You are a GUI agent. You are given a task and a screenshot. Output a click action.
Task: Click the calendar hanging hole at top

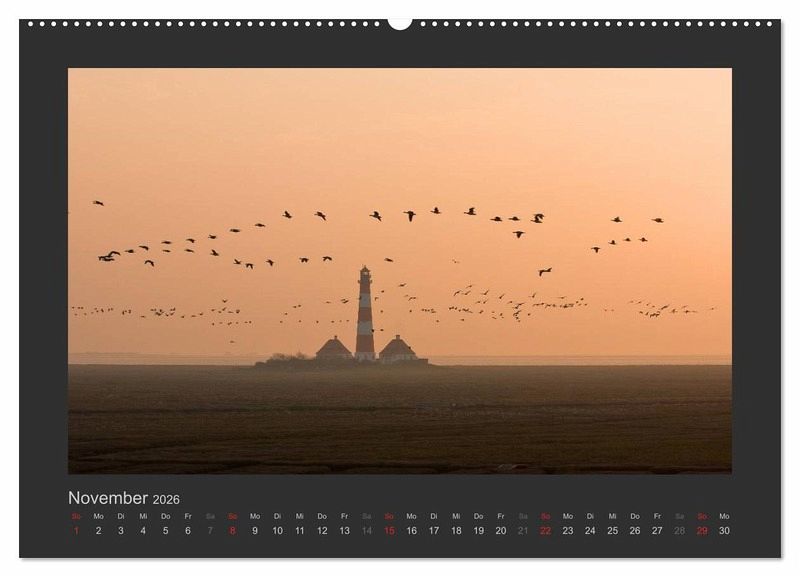(400, 22)
